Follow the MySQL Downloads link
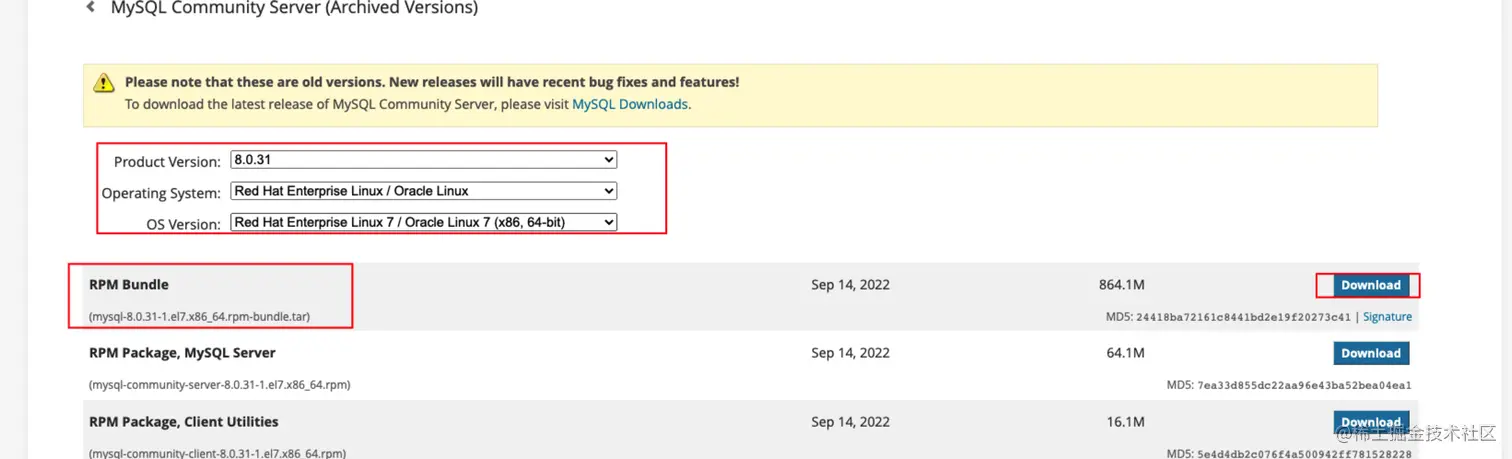The image size is (1512, 459). click(x=629, y=104)
